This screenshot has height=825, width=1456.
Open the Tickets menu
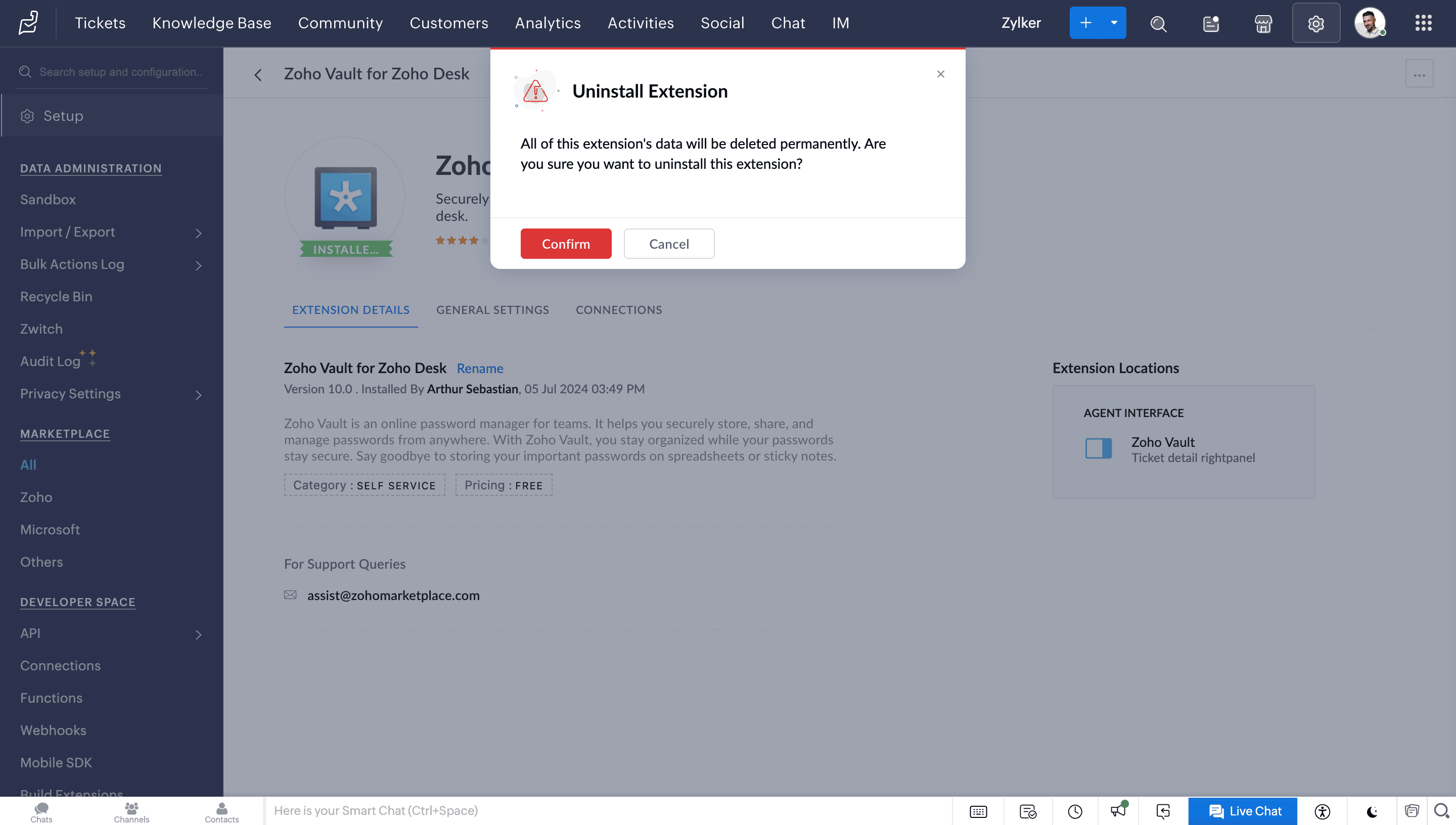click(x=100, y=23)
